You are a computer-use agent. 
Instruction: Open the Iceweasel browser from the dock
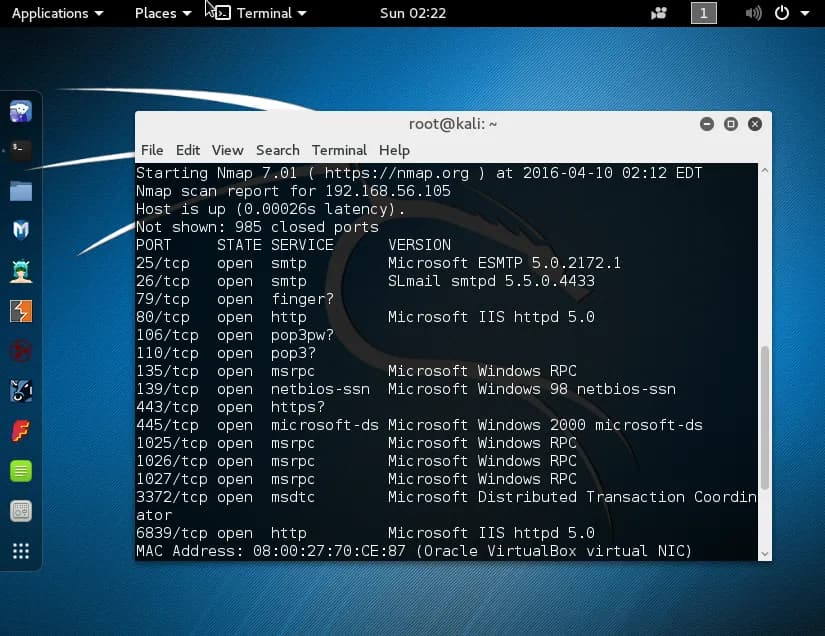22,110
